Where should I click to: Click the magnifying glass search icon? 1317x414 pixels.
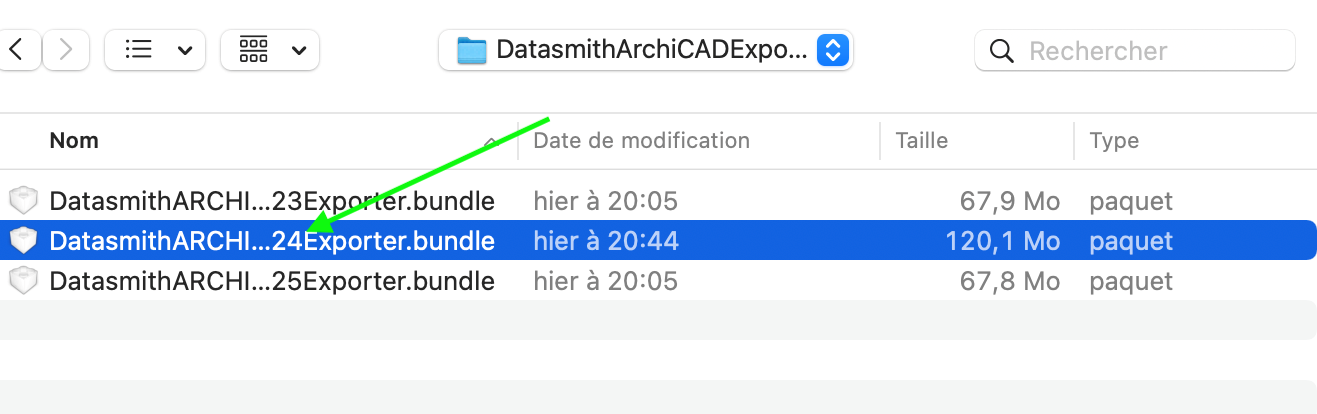[x=1000, y=50]
